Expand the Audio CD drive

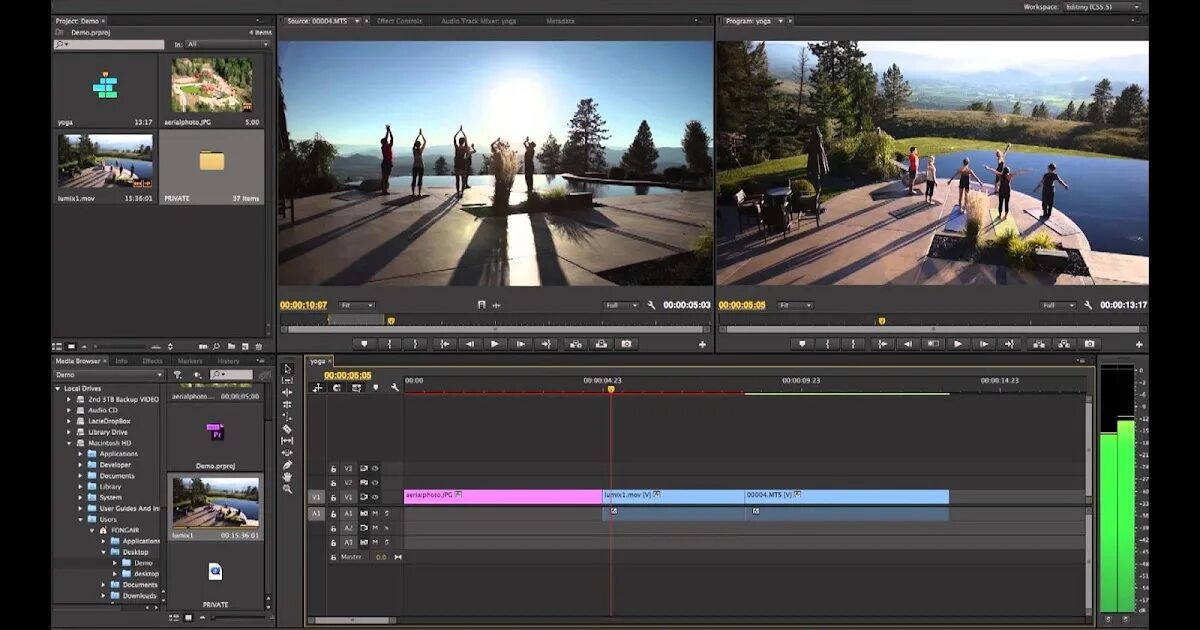point(69,410)
